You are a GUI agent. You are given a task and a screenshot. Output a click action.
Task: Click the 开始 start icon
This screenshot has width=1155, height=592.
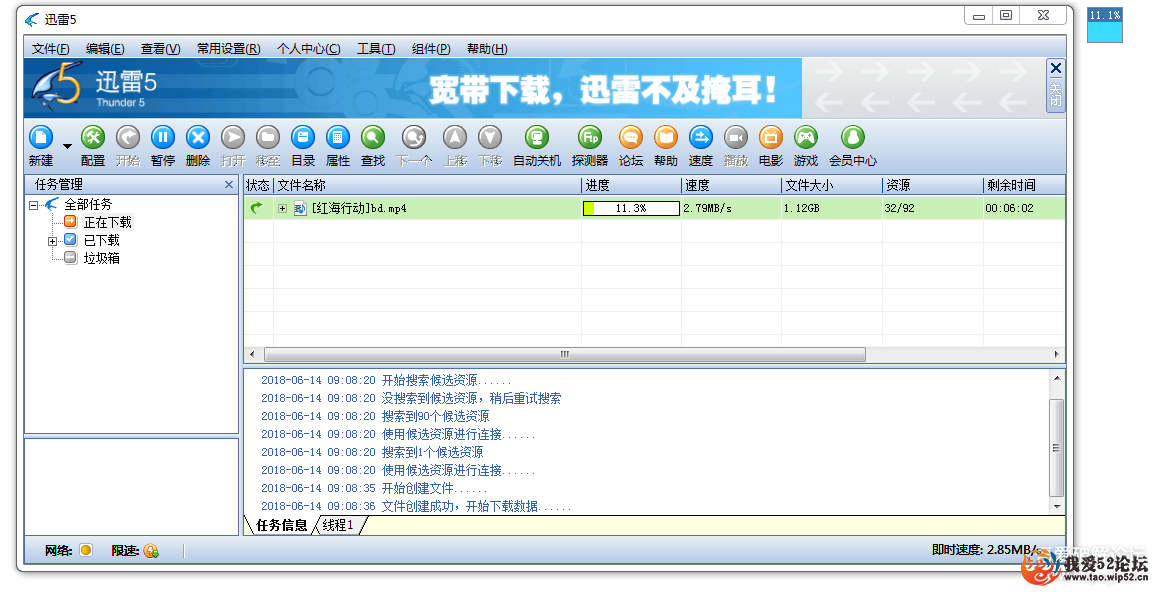pyautogui.click(x=128, y=138)
